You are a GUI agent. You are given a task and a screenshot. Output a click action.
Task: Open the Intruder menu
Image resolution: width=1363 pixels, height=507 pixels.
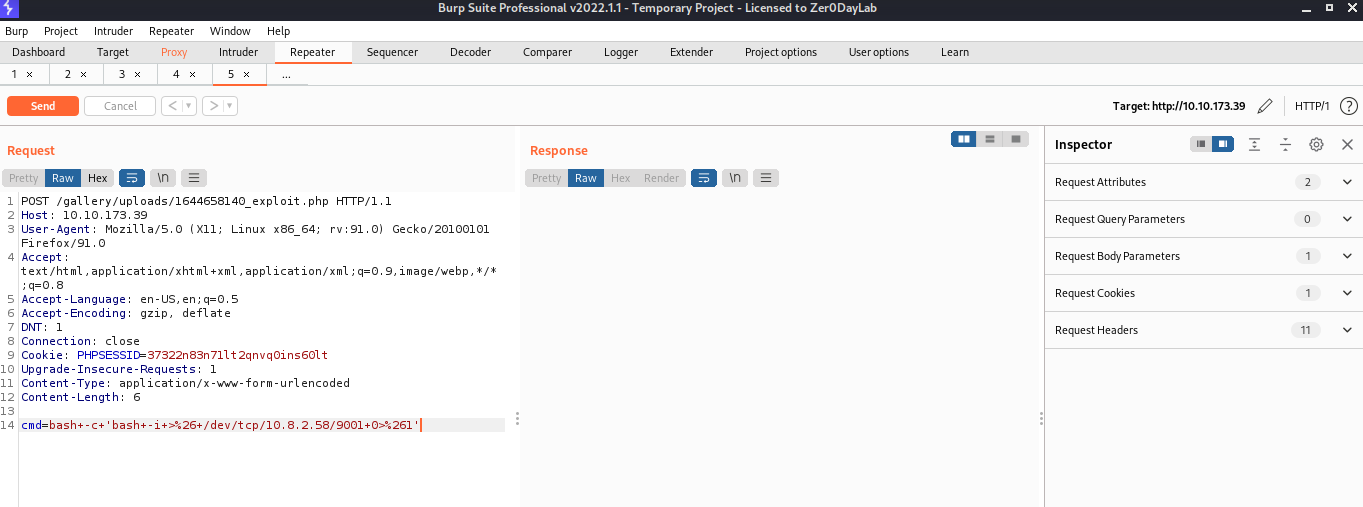(x=113, y=31)
